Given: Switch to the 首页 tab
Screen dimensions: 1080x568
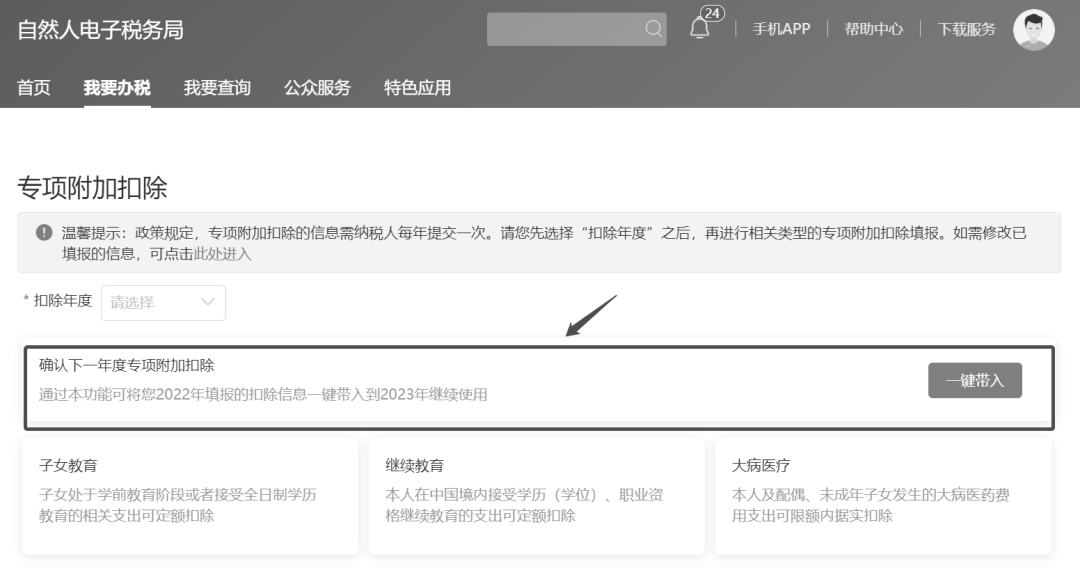Looking at the screenshot, I should (x=34, y=88).
